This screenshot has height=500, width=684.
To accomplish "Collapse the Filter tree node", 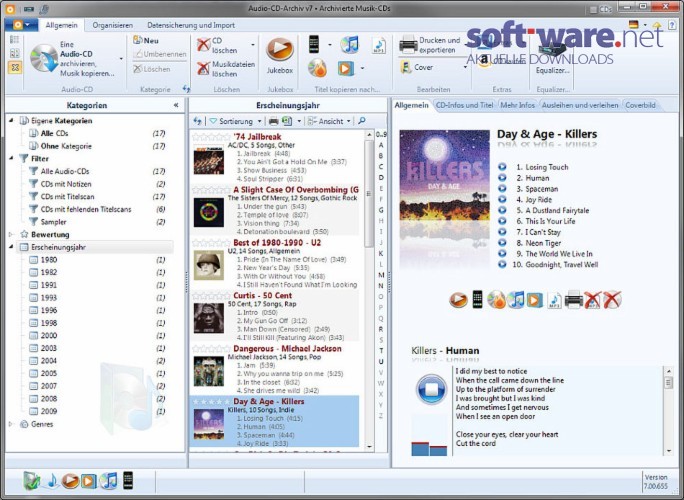I will pyautogui.click(x=11, y=158).
